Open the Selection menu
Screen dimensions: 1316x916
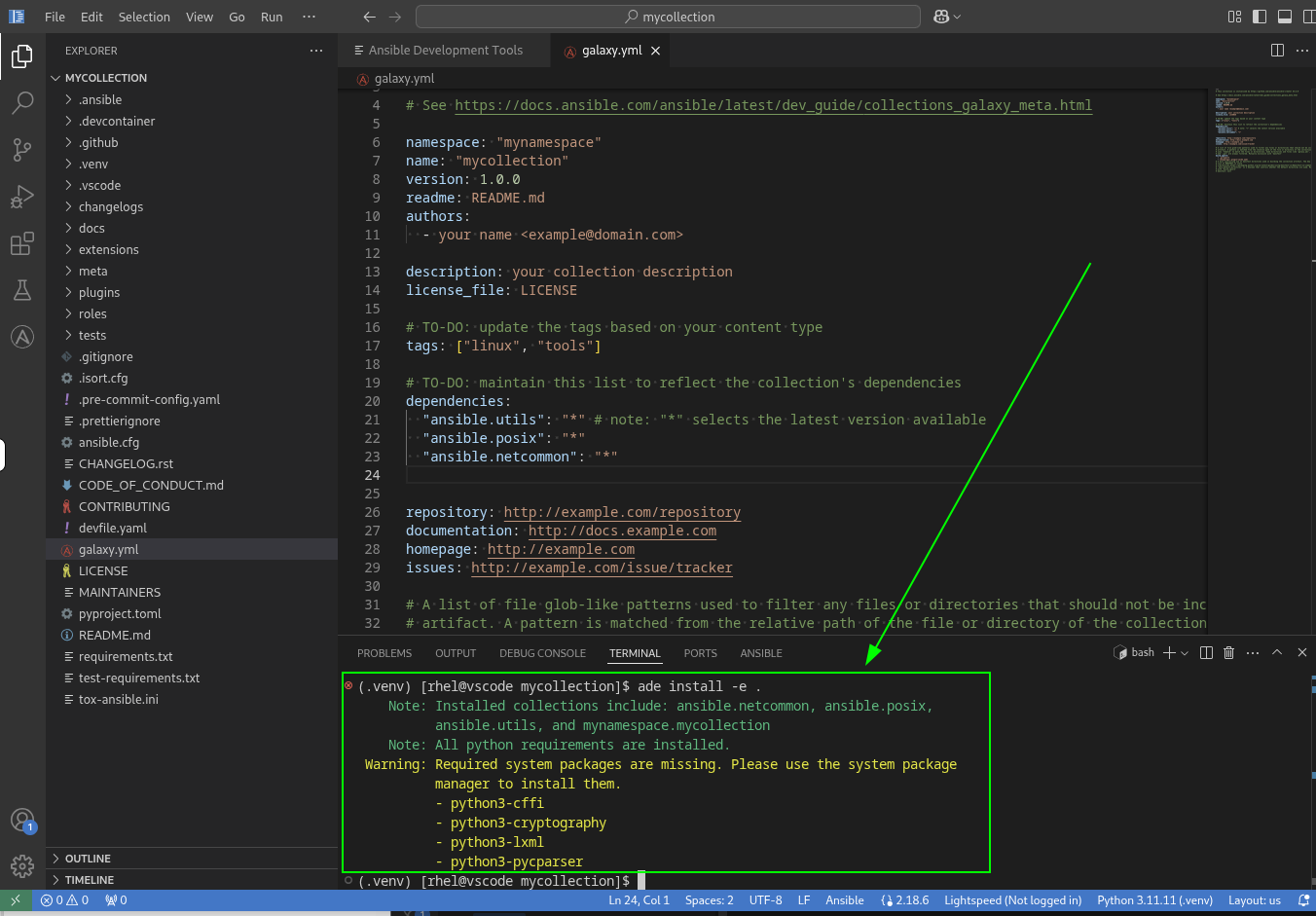pos(144,17)
